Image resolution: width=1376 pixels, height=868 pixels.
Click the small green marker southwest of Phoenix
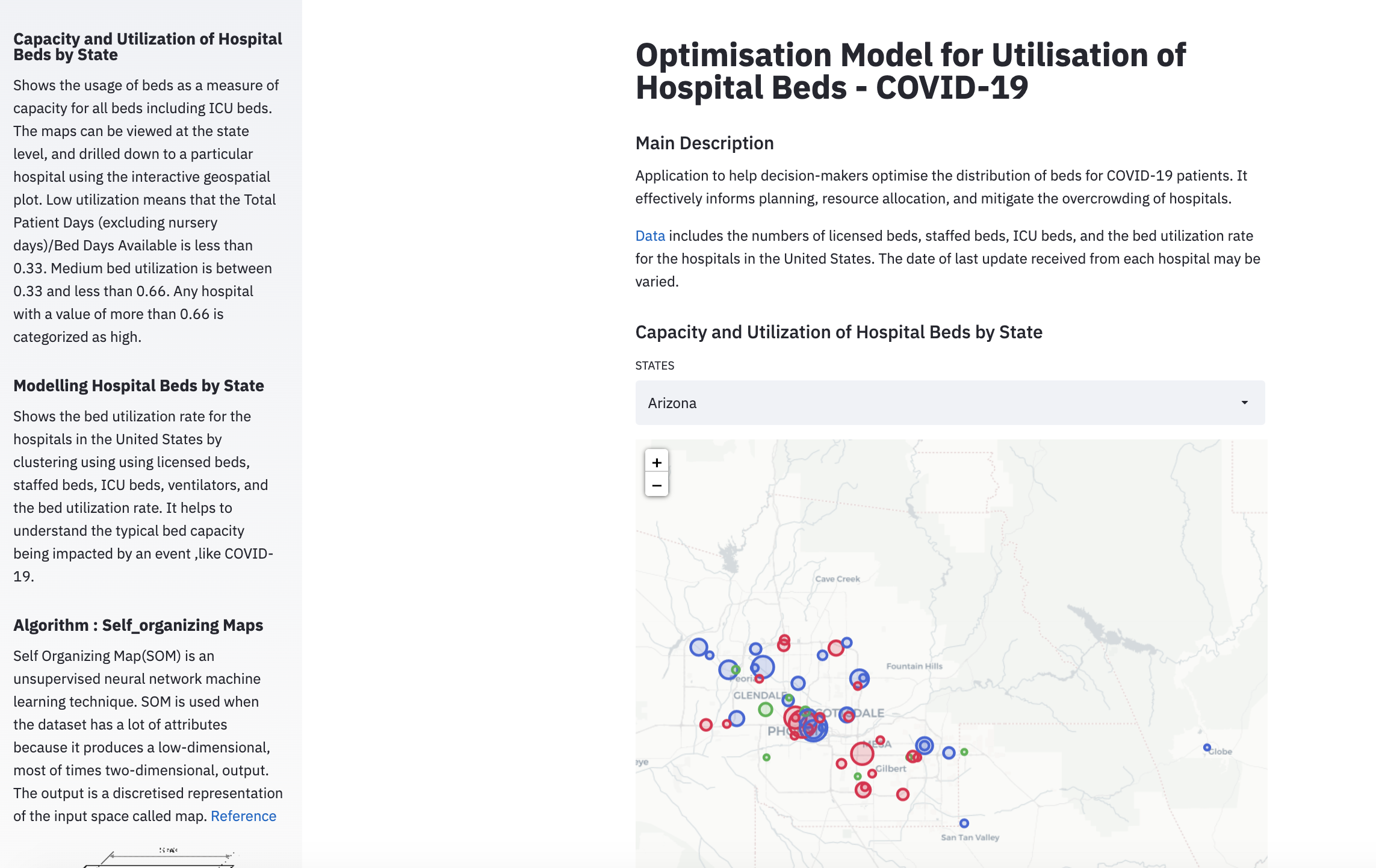766,757
